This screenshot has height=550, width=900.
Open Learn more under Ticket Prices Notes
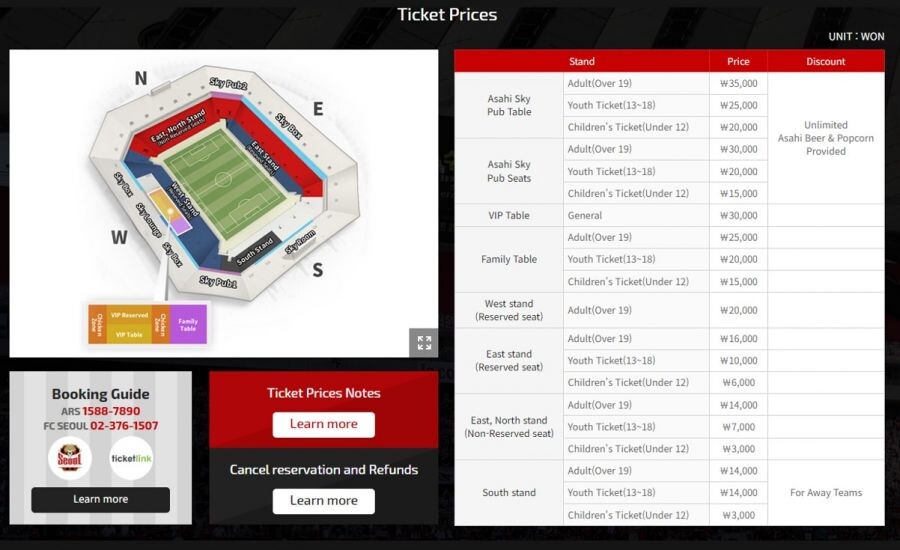(324, 424)
